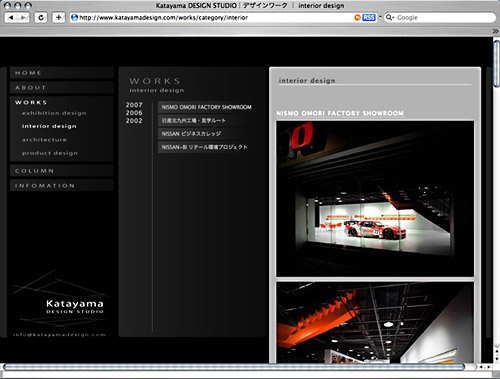500x379 pixels.
Task: Add bookmark with the plus button
Action: (58, 17)
